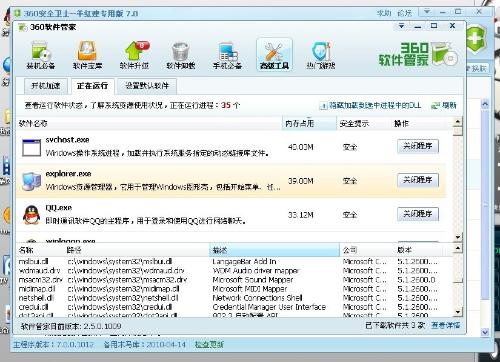The height and width of the screenshot is (362, 500).
Task: Click process list scrollbar down arrow
Action: point(458,237)
